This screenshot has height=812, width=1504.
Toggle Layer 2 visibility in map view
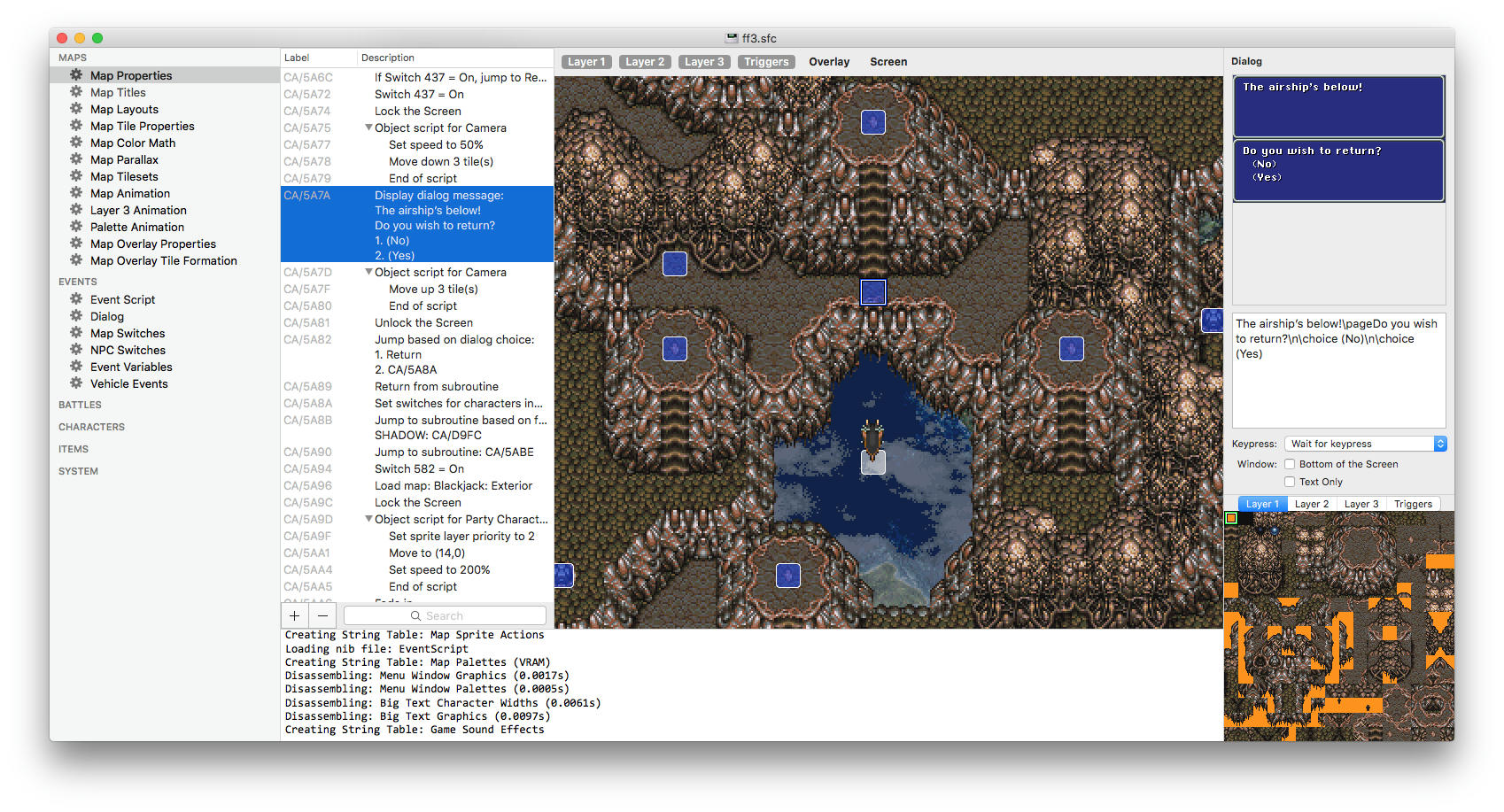coord(644,62)
